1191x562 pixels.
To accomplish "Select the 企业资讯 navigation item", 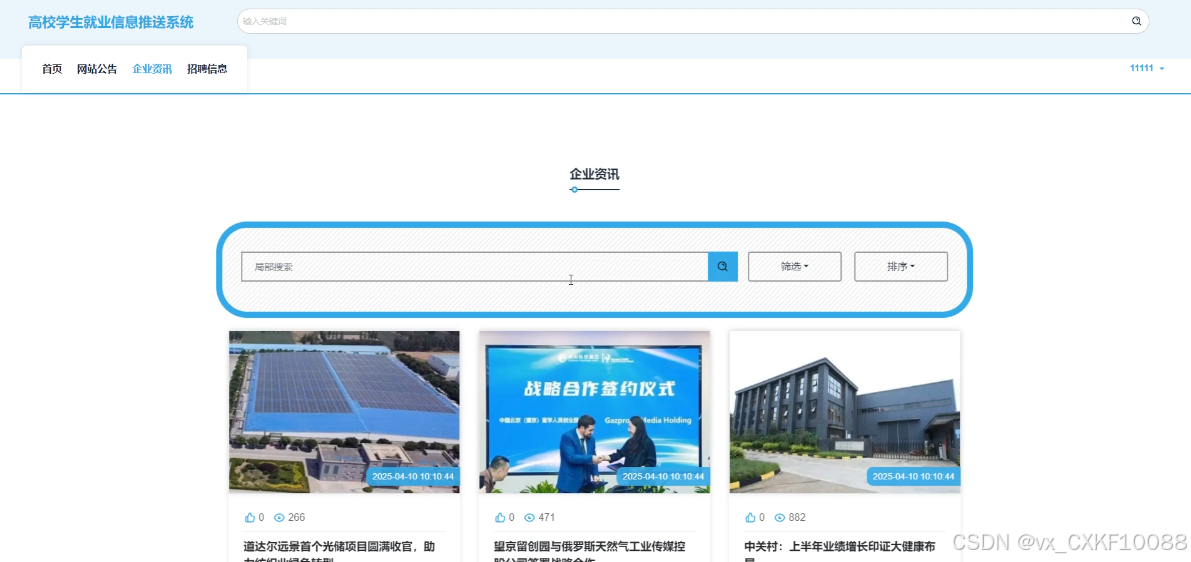I will tap(152, 69).
